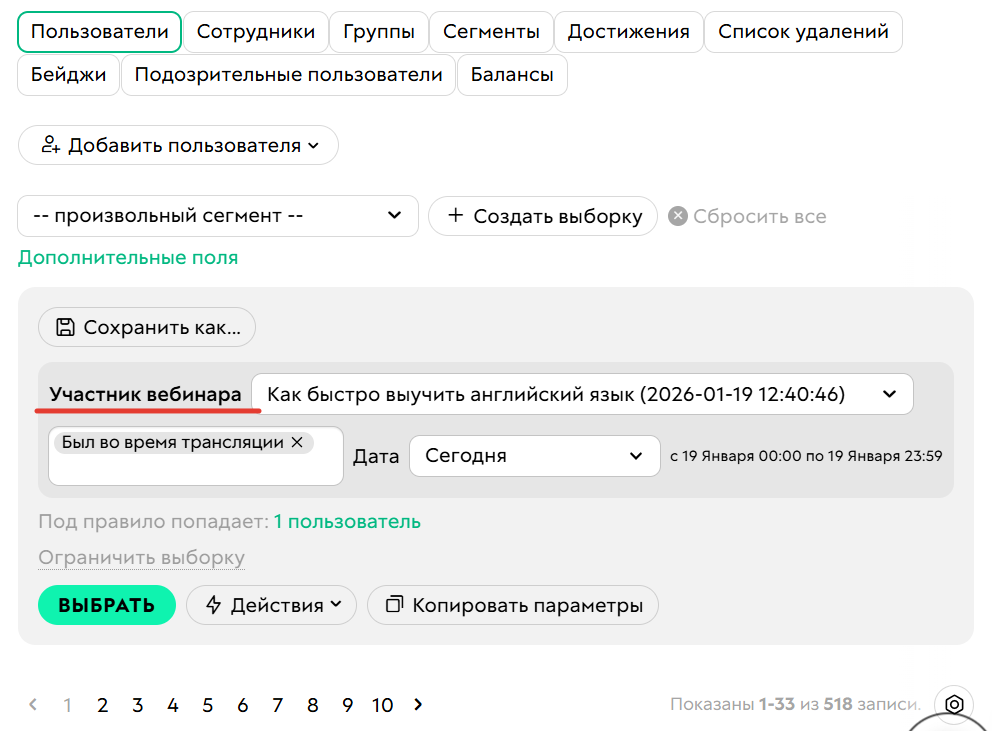Open the webinar selection dropdown
The image size is (992, 731).
click(x=888, y=393)
